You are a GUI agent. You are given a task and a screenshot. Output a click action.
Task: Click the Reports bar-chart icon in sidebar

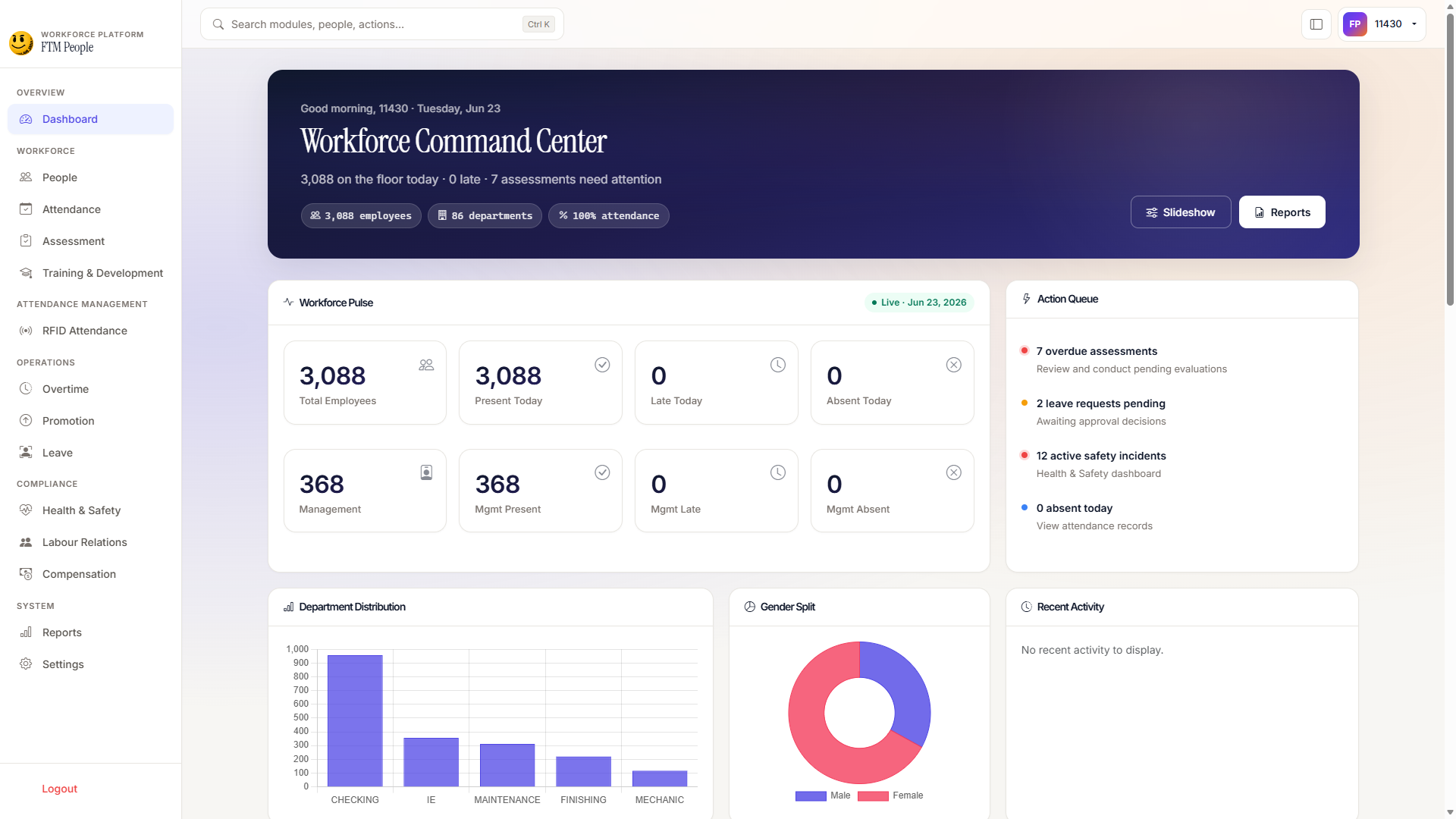pyautogui.click(x=26, y=632)
